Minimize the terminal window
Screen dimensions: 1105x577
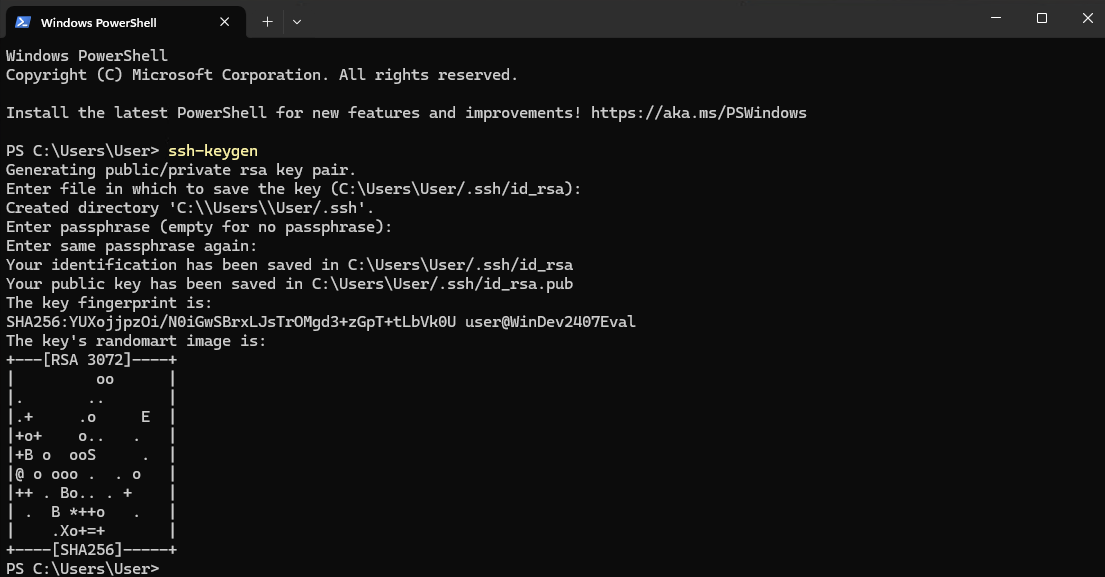pos(996,18)
